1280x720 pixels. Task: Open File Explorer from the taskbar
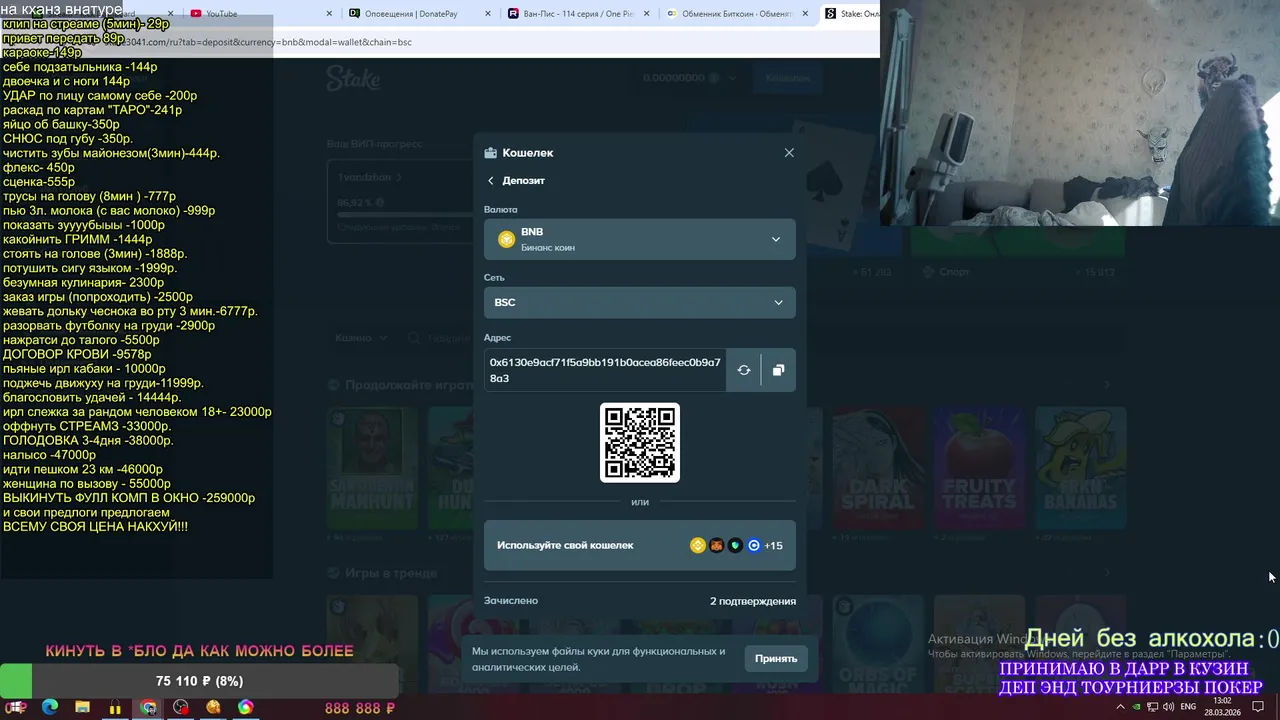(83, 707)
